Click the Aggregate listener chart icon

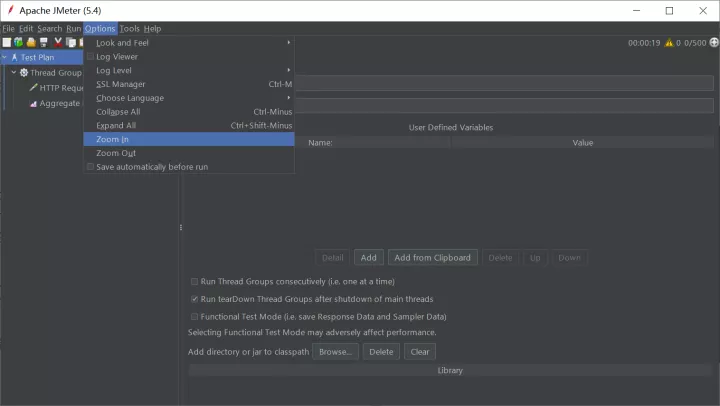33,104
